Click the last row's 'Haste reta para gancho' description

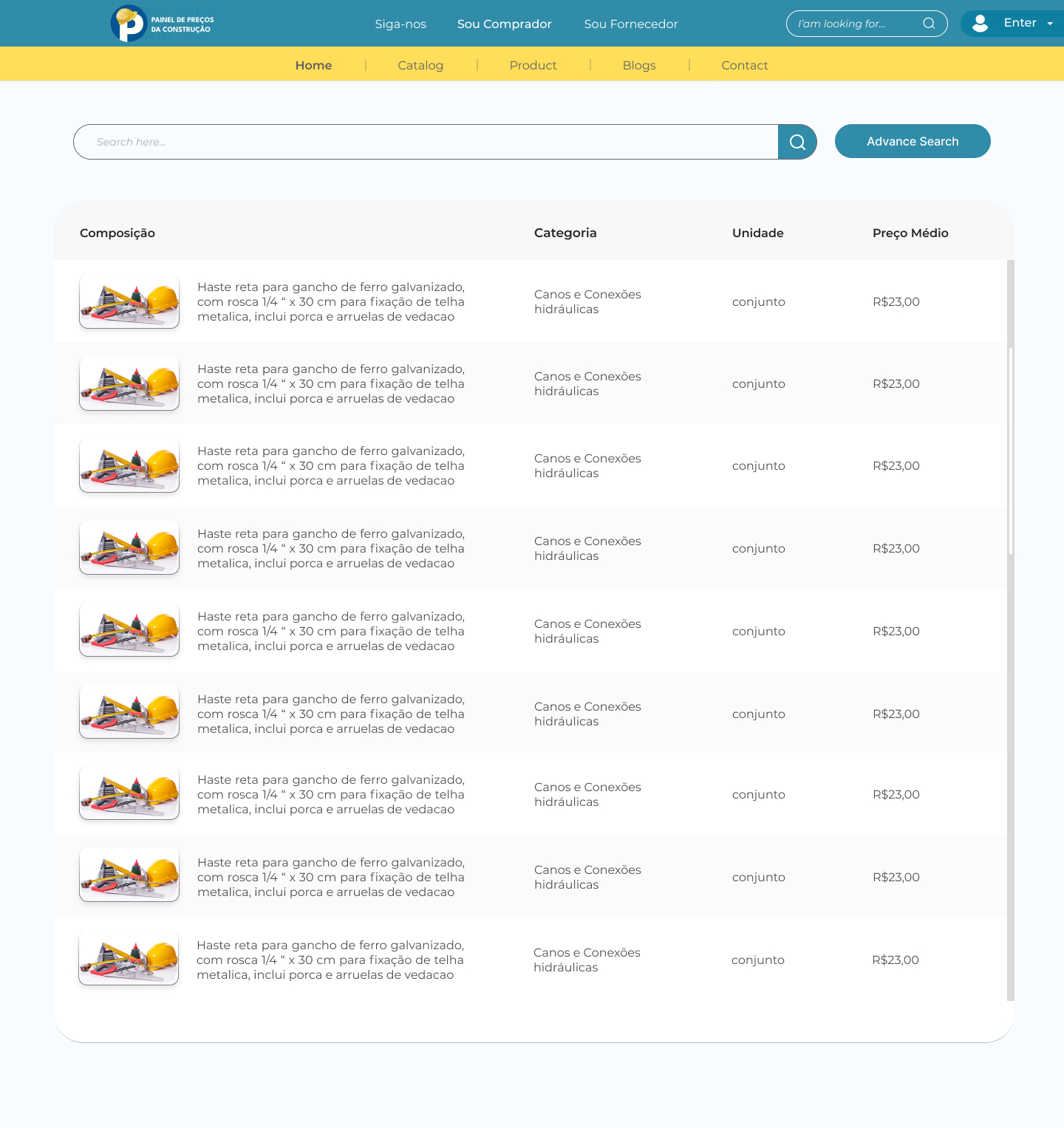[x=330, y=960]
